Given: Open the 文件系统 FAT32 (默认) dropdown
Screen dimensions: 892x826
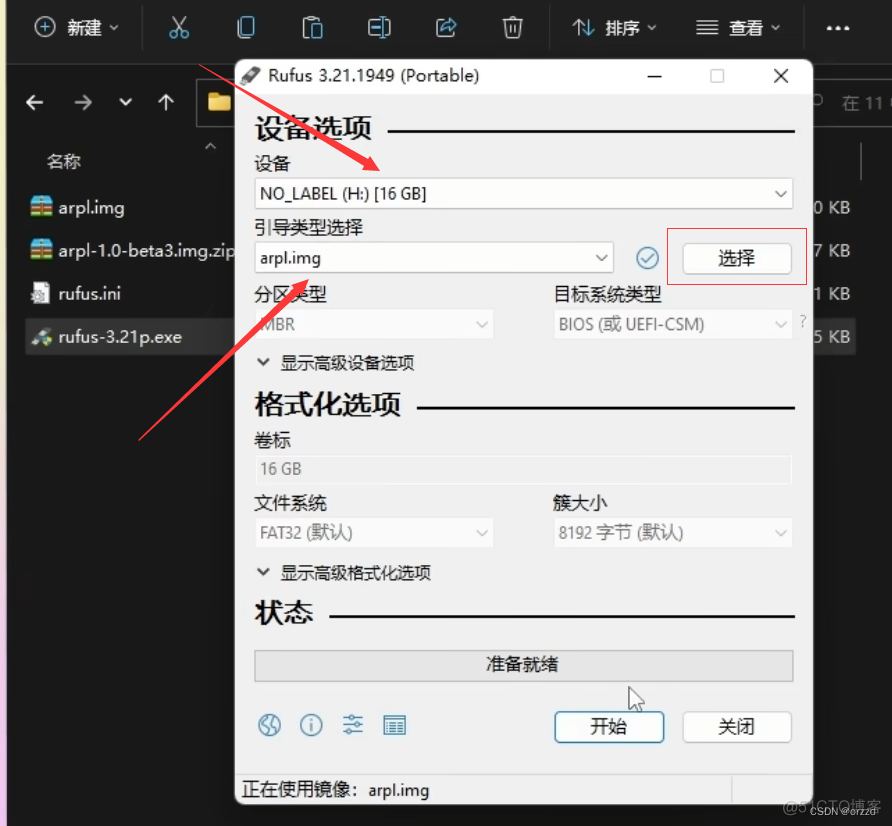Looking at the screenshot, I should point(374,533).
